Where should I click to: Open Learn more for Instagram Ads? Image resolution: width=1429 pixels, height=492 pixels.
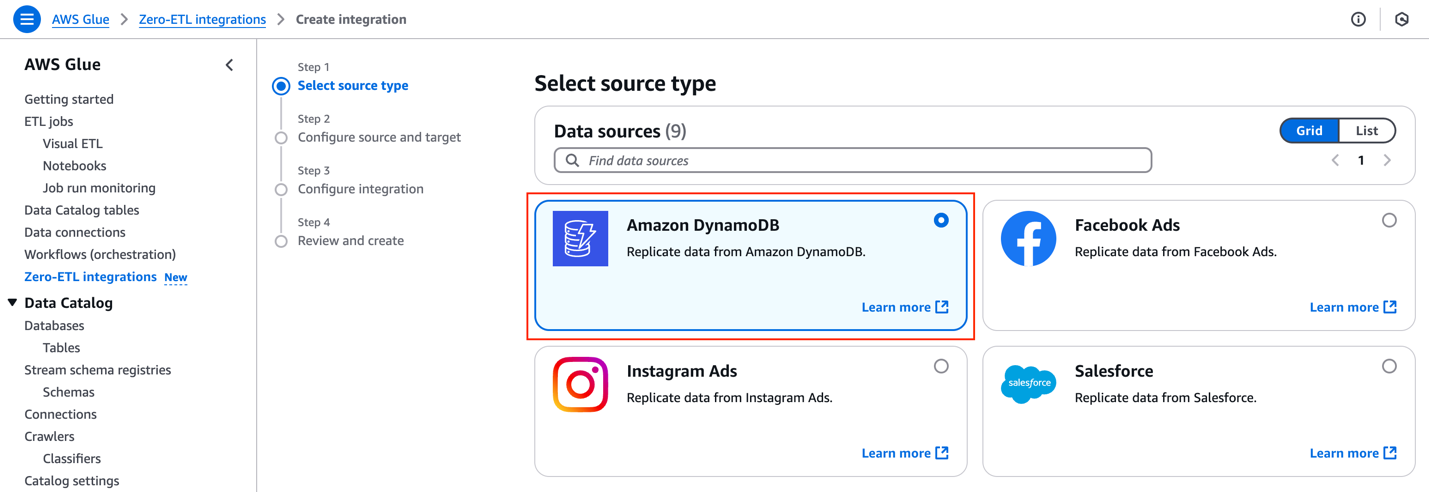pyautogui.click(x=905, y=453)
